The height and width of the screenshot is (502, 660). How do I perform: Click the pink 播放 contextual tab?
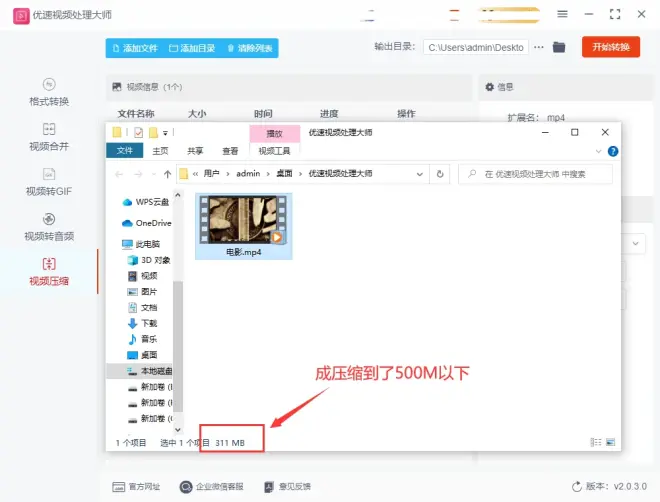point(274,133)
